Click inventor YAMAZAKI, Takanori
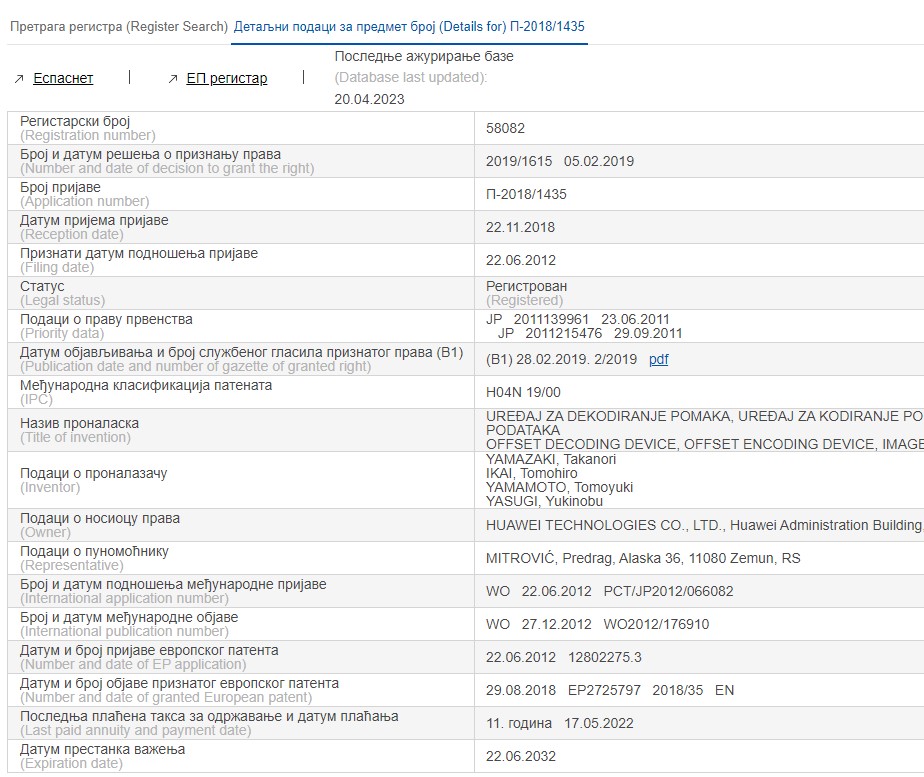 (551, 459)
